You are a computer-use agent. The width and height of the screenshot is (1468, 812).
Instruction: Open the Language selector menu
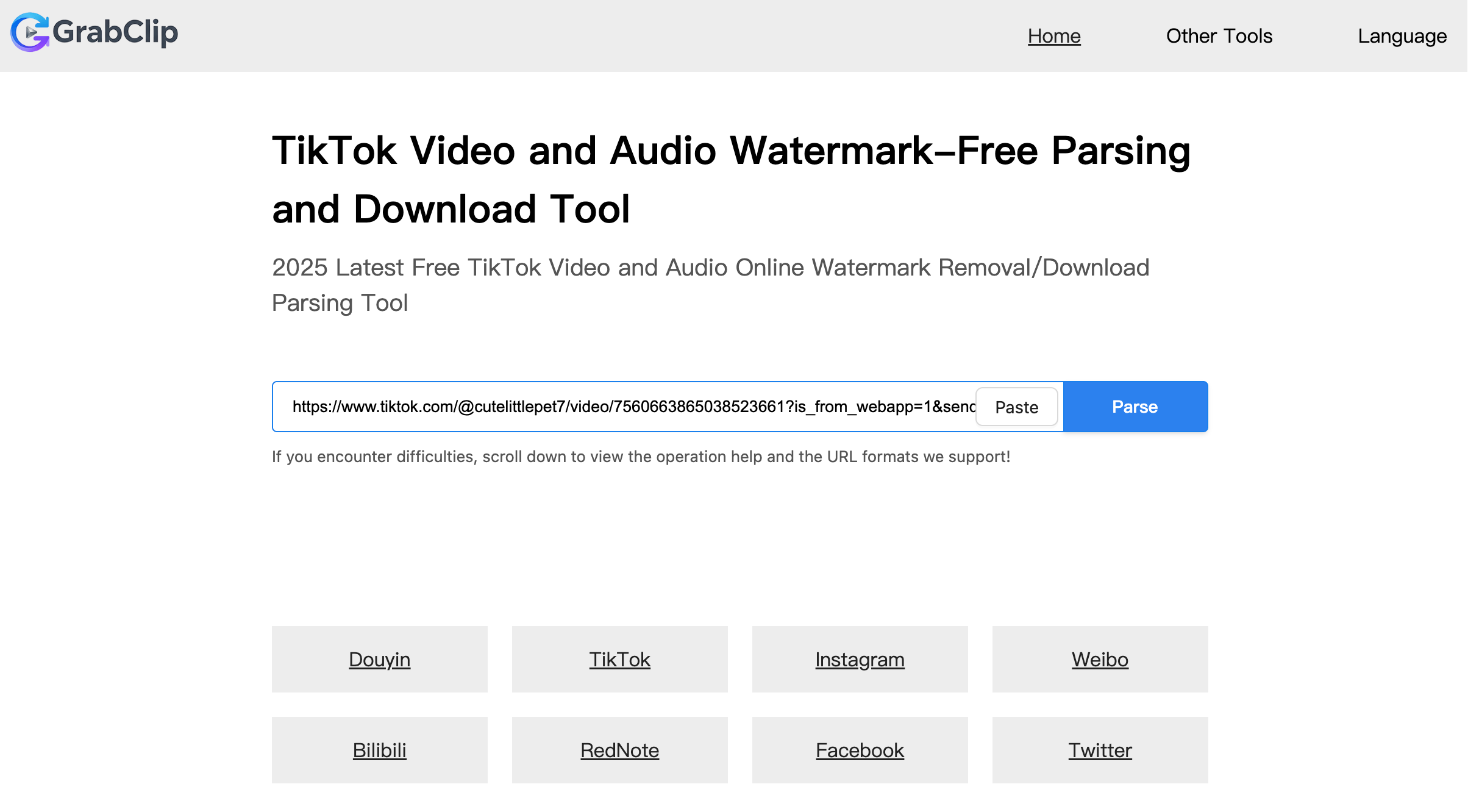(1402, 36)
